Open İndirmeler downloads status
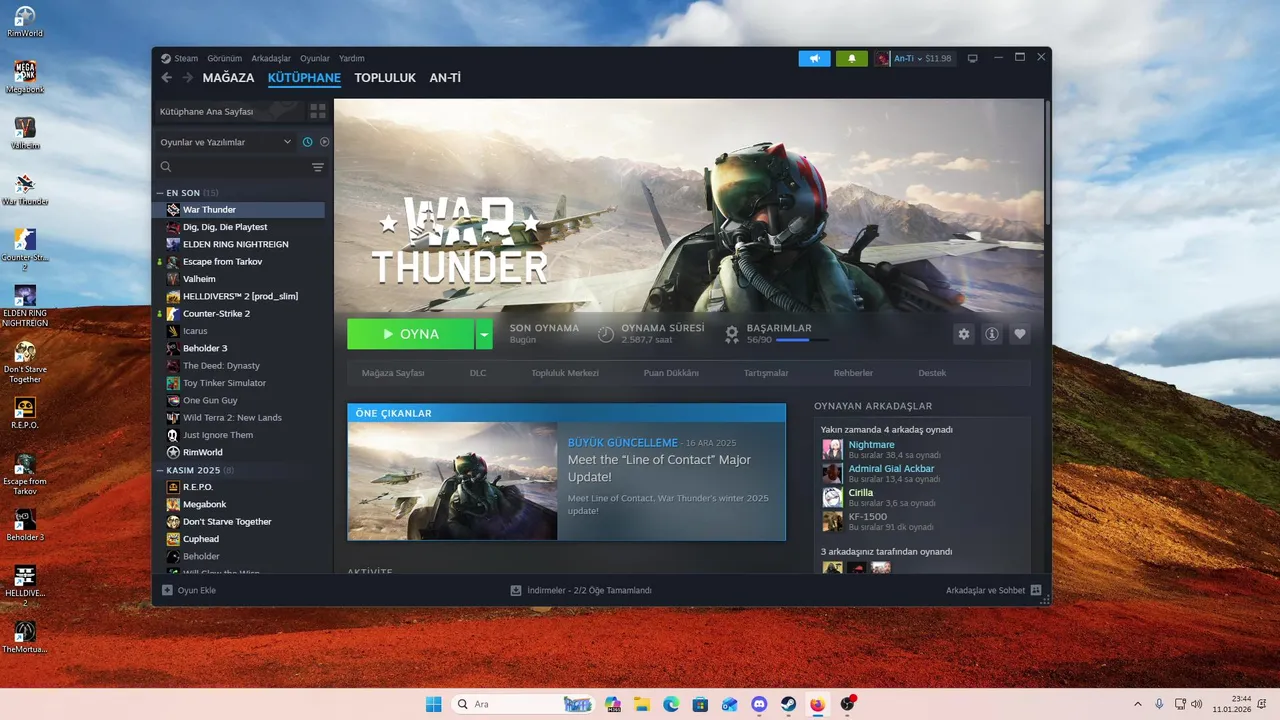Viewport: 1280px width, 720px height. click(x=581, y=590)
